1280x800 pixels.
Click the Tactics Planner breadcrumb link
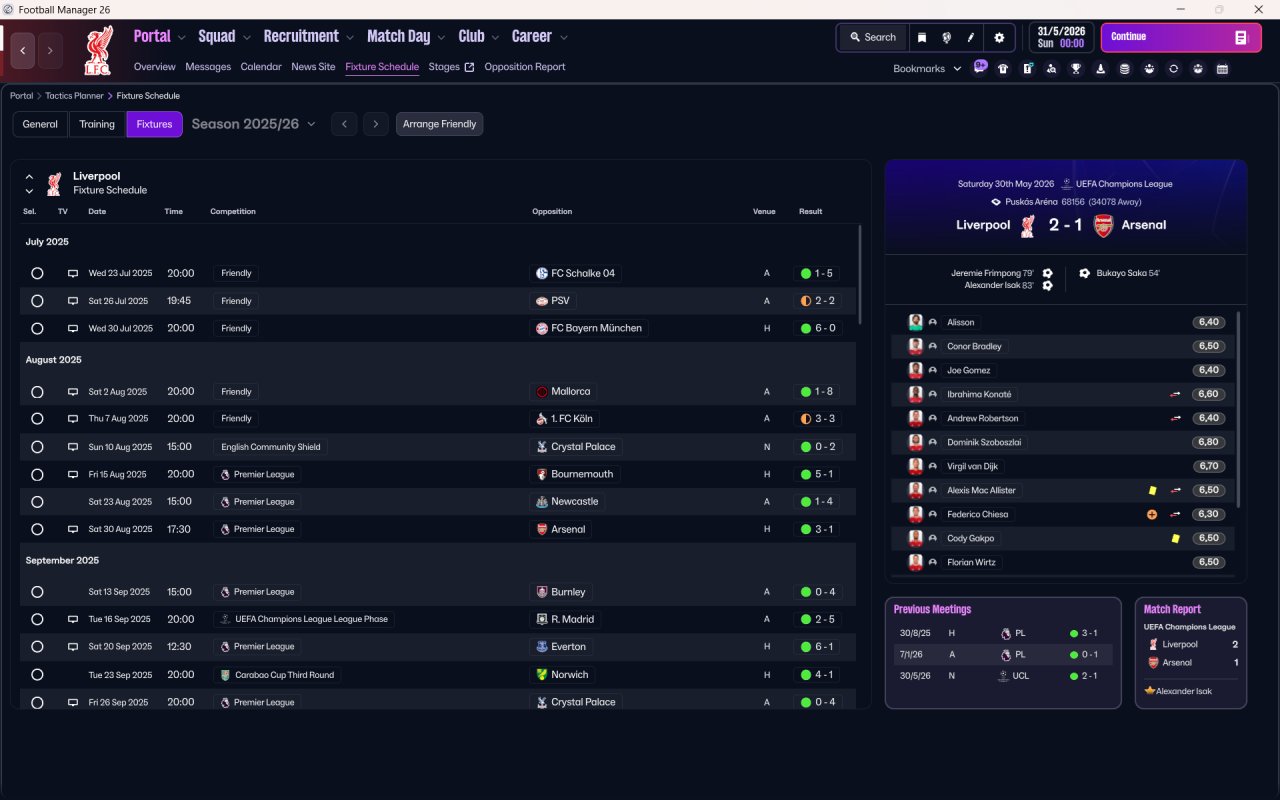75,96
